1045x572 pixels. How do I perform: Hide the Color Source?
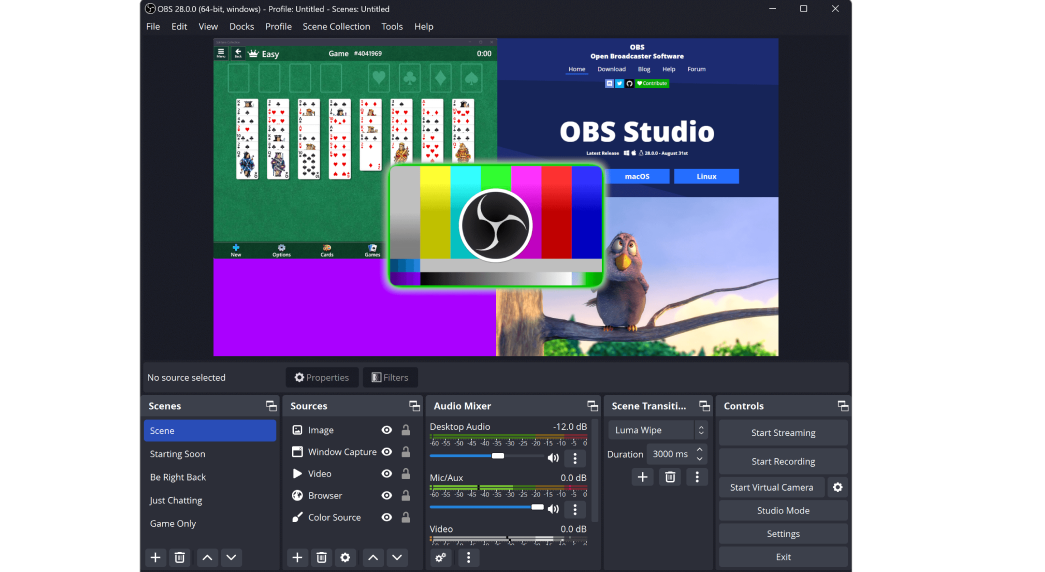(x=387, y=517)
